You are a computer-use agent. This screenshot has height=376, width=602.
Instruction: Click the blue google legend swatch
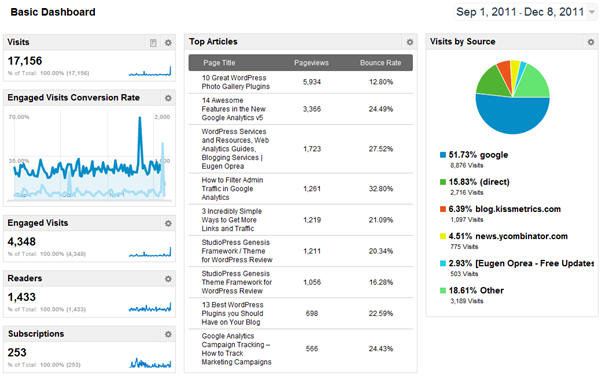point(443,155)
